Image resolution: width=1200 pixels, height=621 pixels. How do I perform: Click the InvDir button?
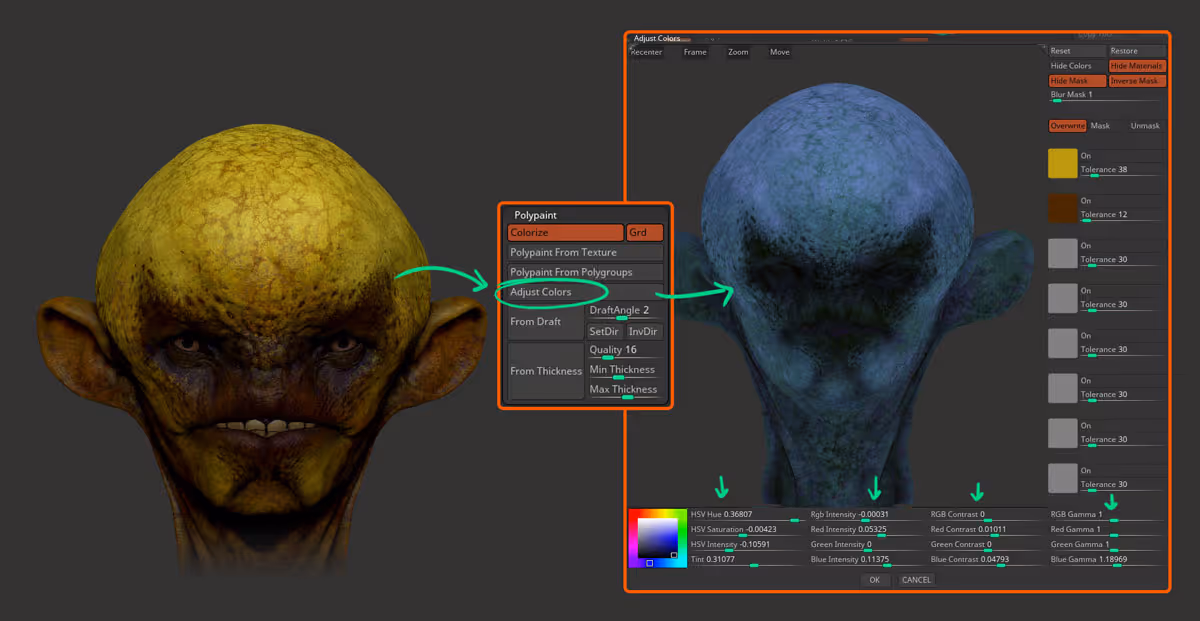644,331
